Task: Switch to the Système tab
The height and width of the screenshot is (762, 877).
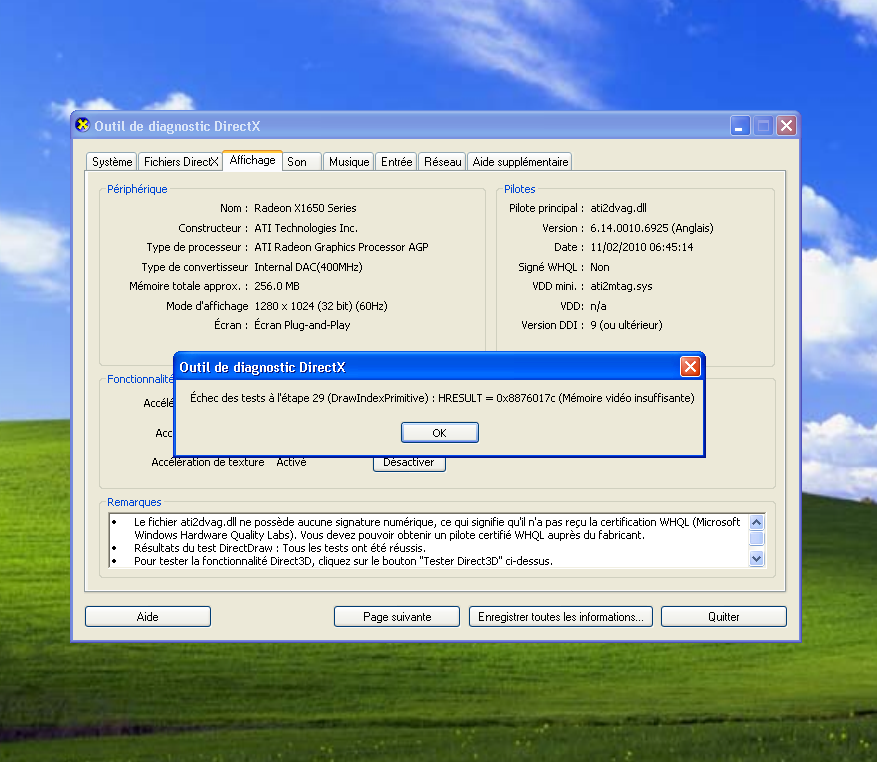Action: tap(112, 162)
